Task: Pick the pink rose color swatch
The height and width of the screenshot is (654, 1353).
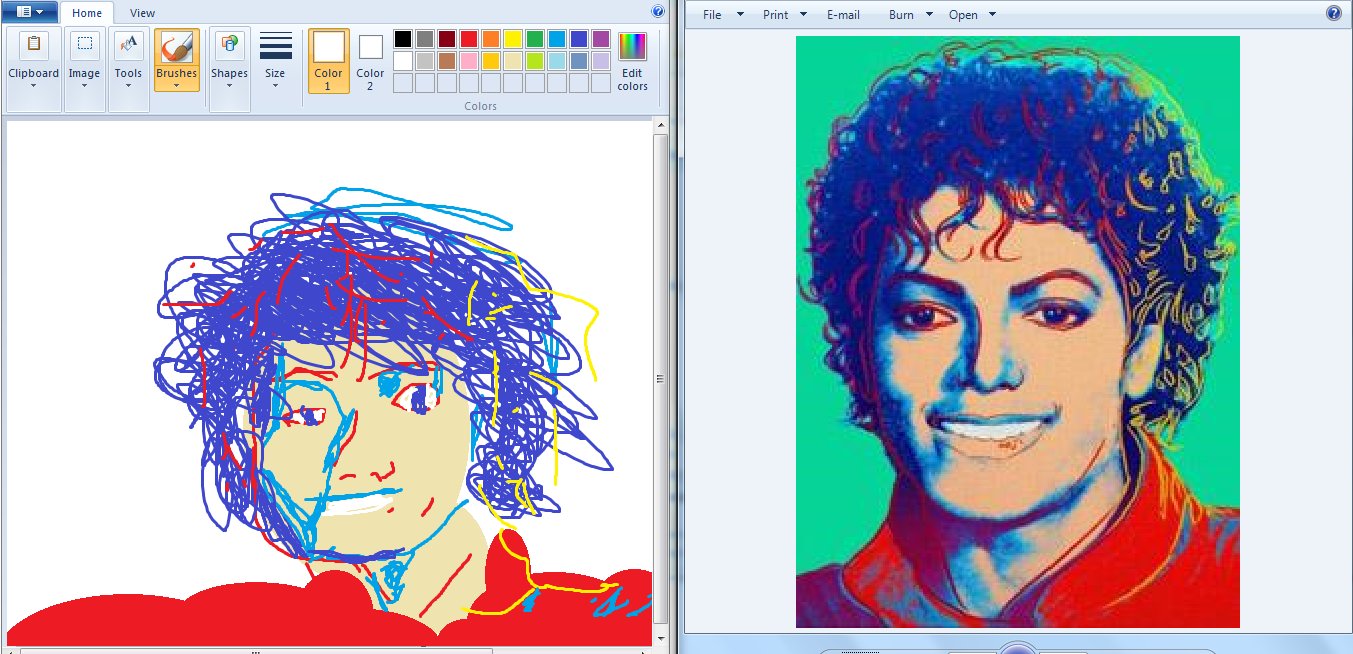Action: coord(468,61)
